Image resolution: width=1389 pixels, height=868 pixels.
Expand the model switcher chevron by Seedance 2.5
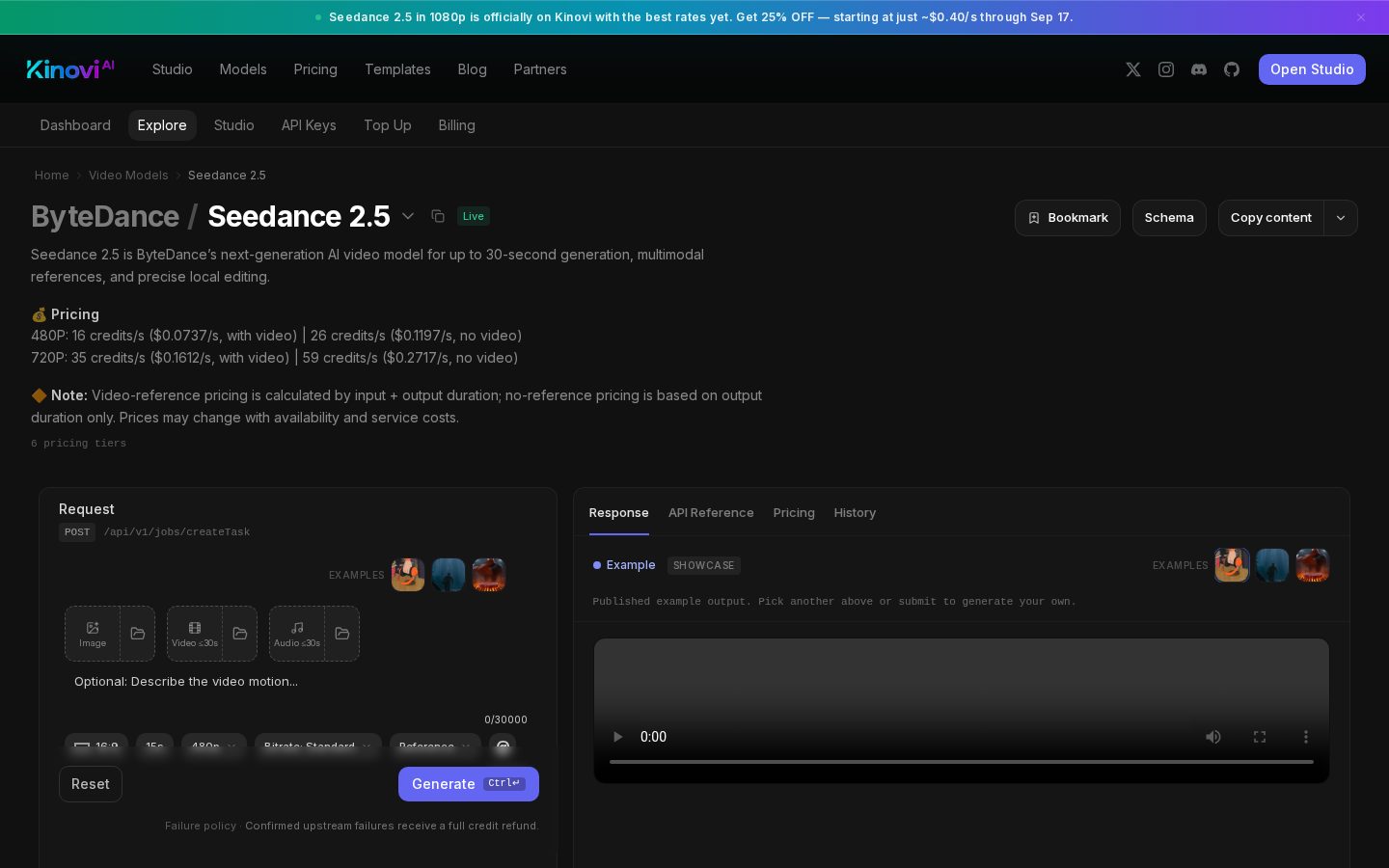pos(408,216)
